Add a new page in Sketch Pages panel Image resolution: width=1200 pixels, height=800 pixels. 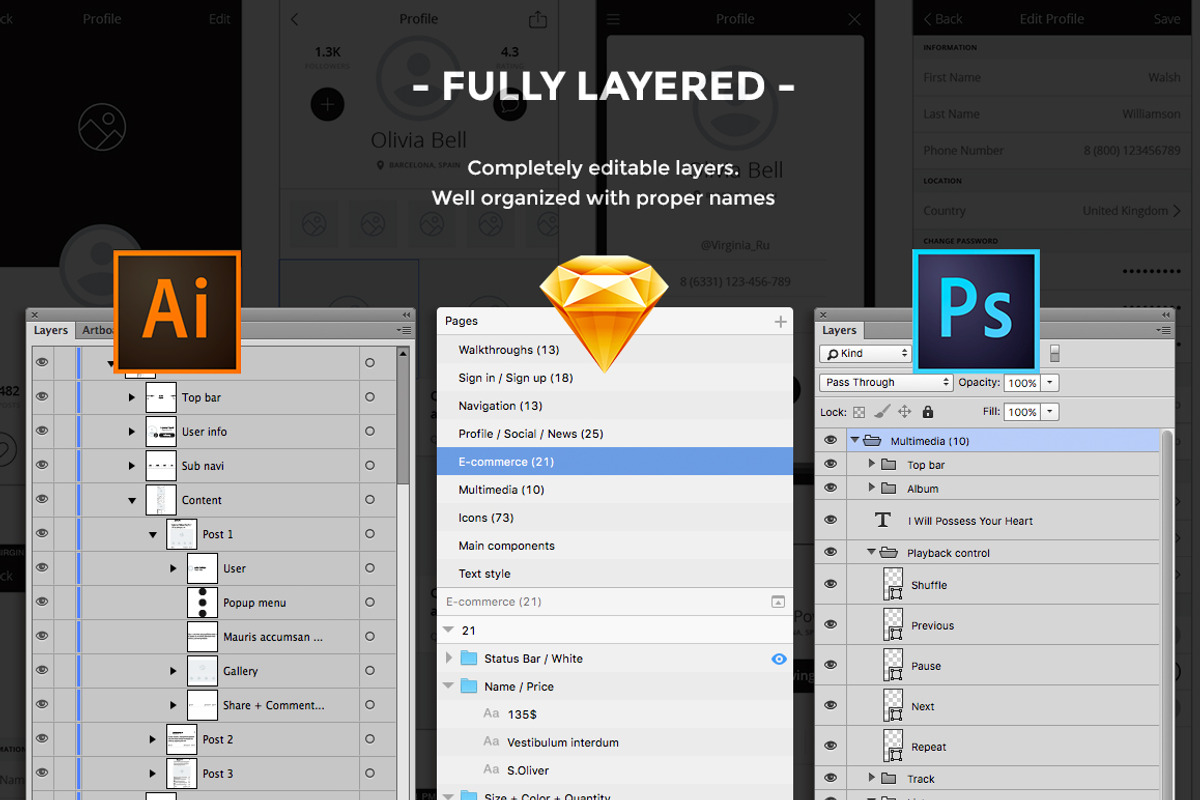[780, 321]
